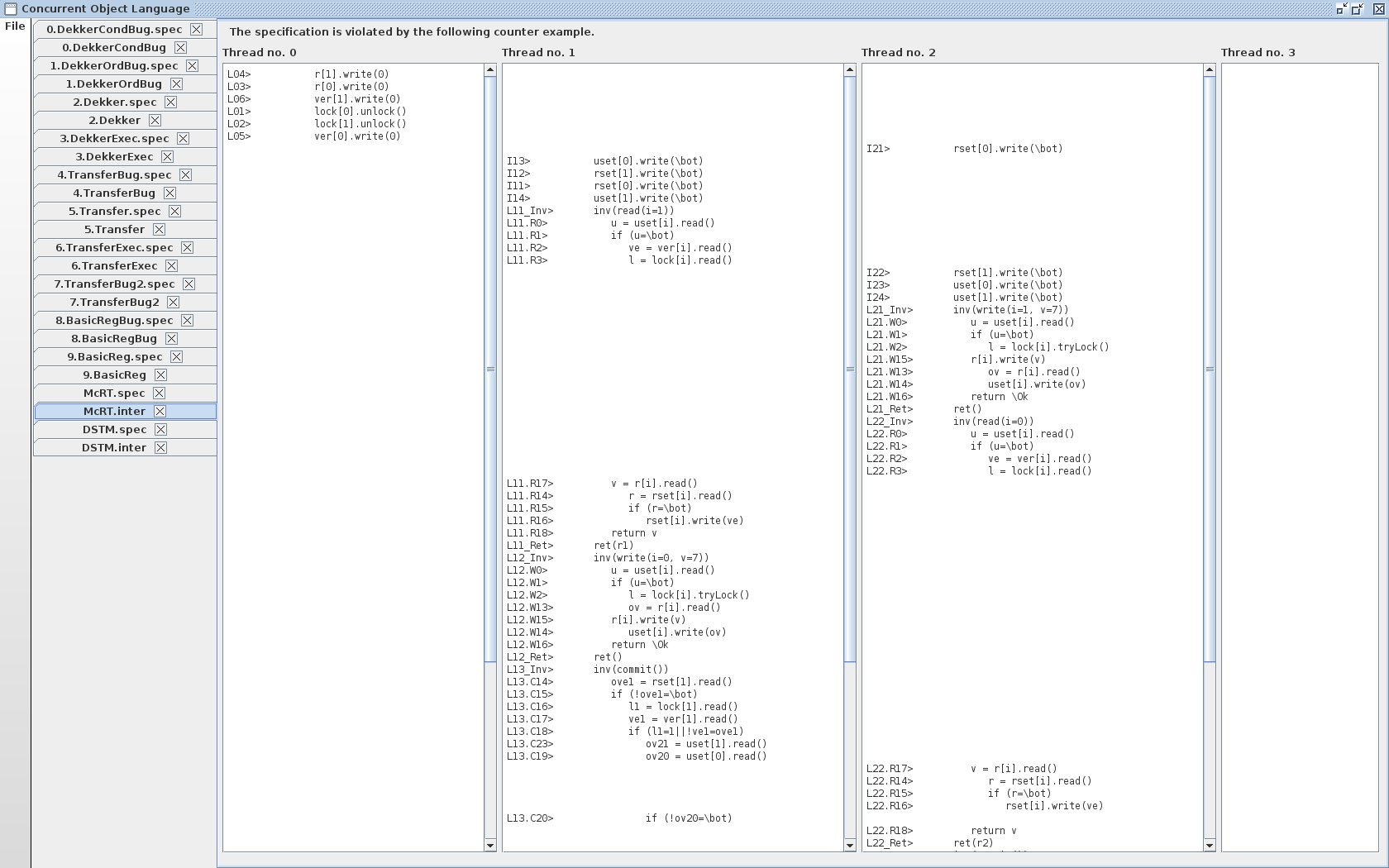Close the 3.DekkerExec tab
Viewport: 1389px width, 868px height.
[167, 156]
